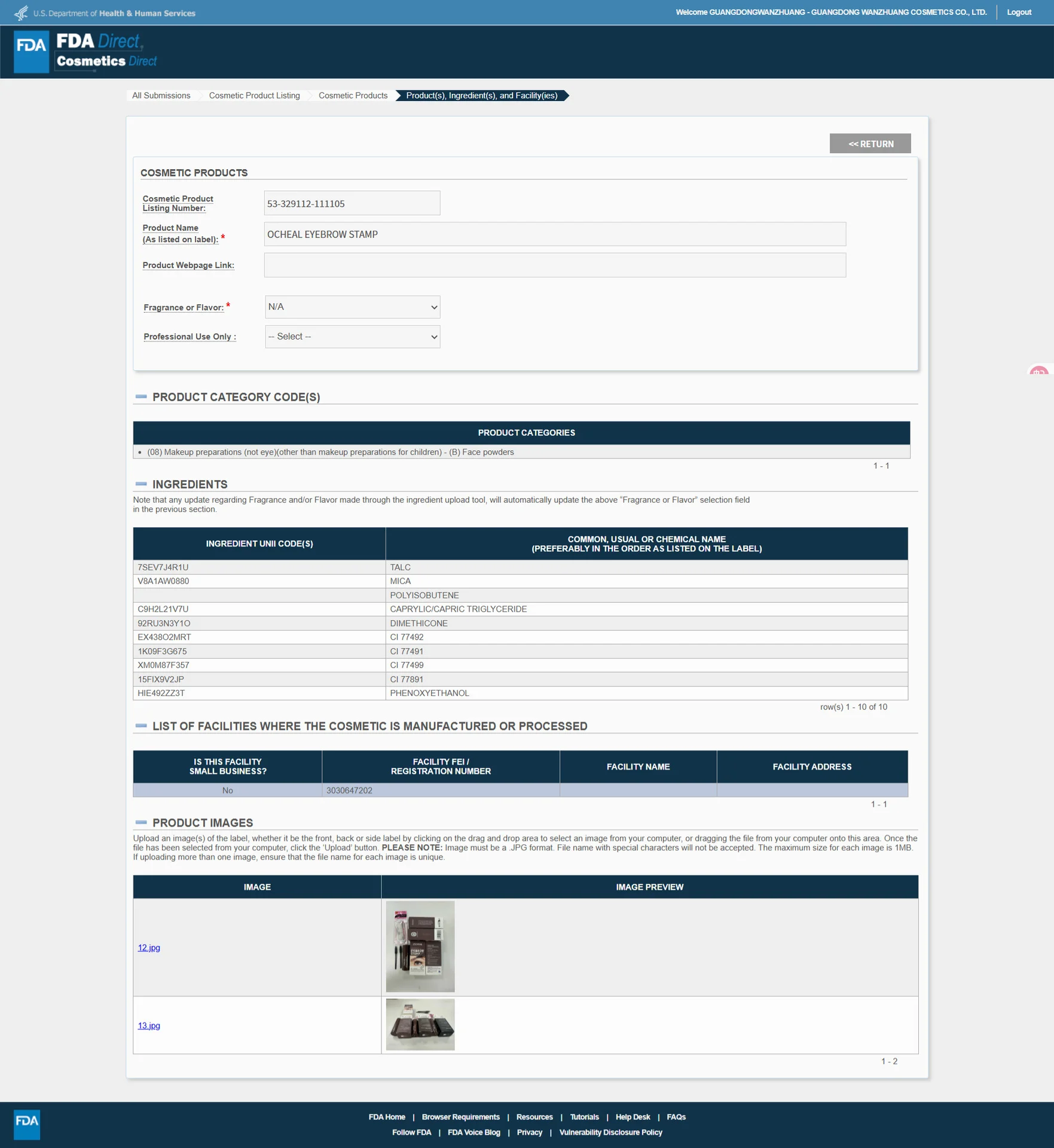Click the Product Name input field

(x=555, y=234)
